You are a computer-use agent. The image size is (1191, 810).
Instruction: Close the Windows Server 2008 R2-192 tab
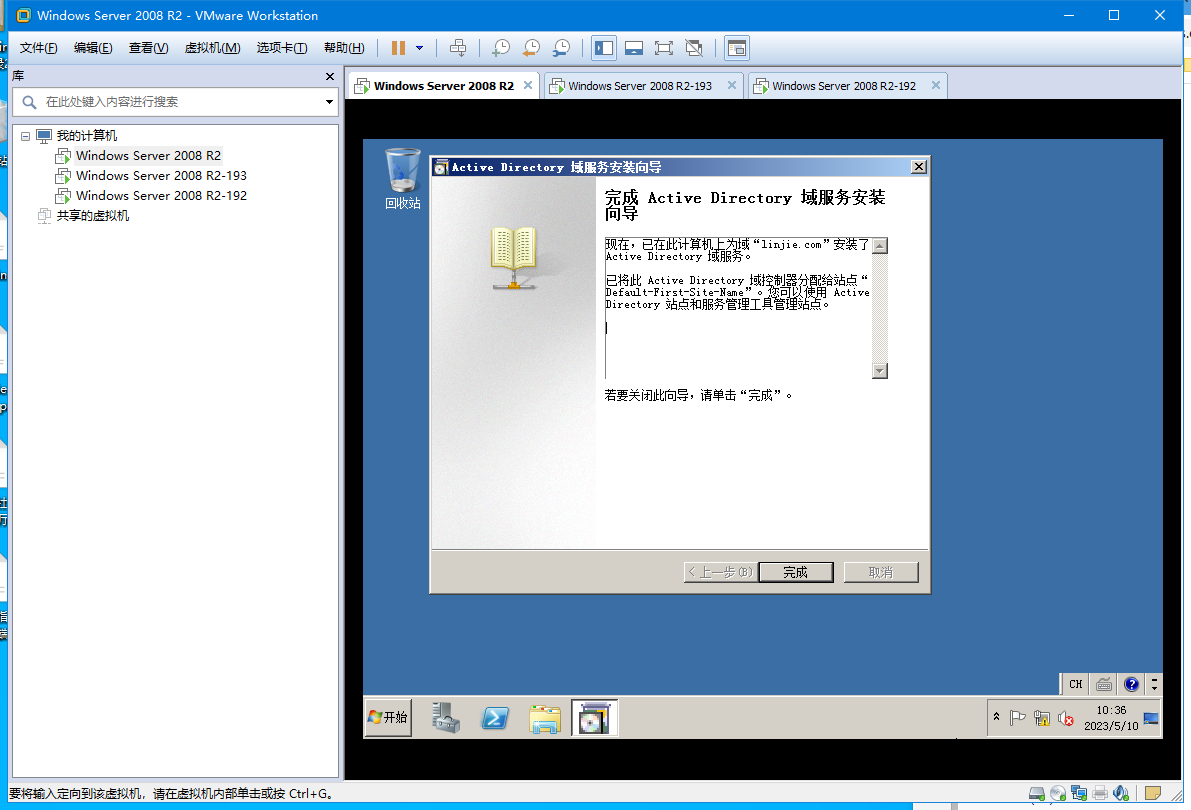[x=936, y=85]
